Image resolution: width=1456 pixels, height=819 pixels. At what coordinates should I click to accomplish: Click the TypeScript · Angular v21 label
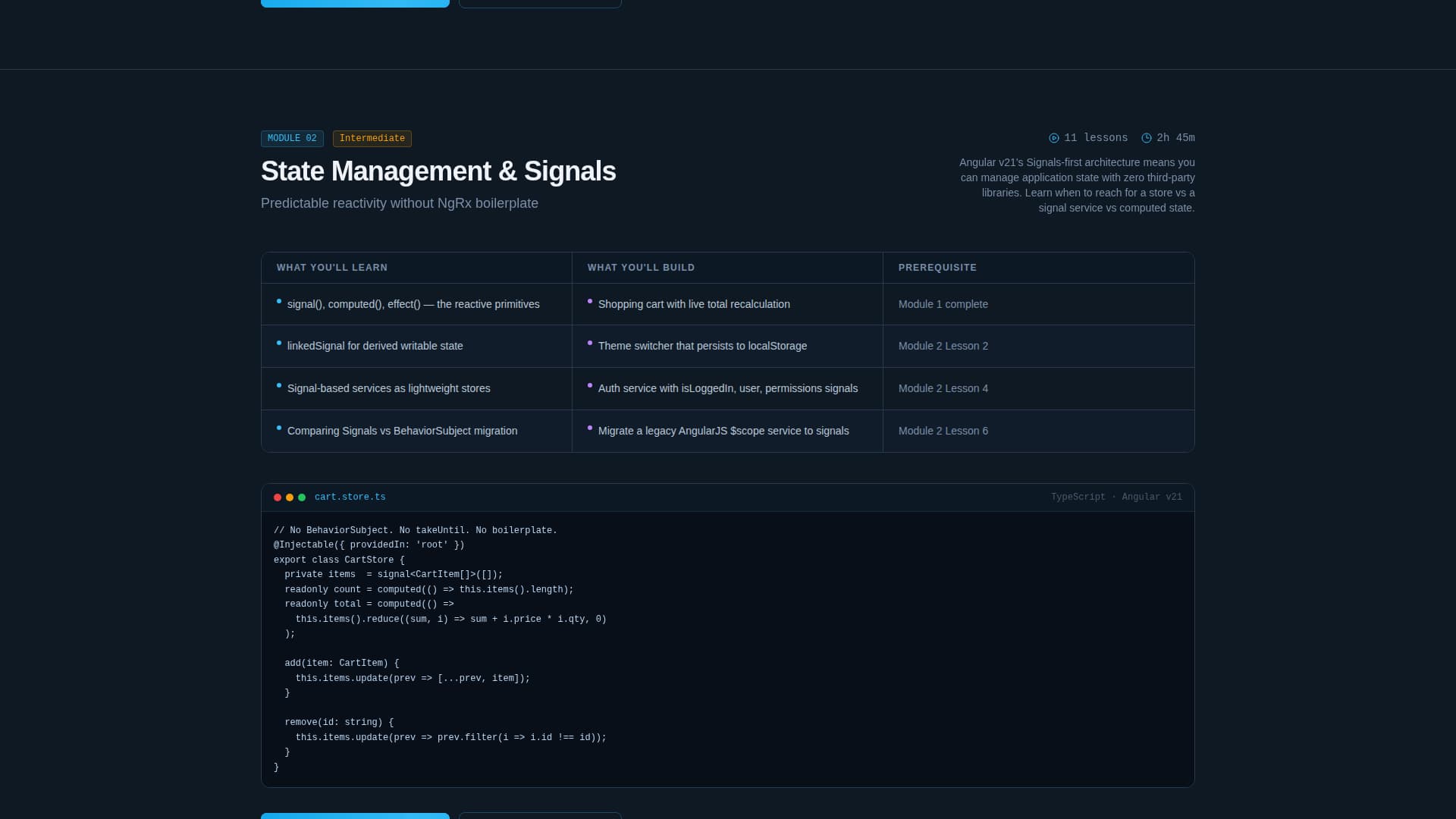click(1116, 497)
